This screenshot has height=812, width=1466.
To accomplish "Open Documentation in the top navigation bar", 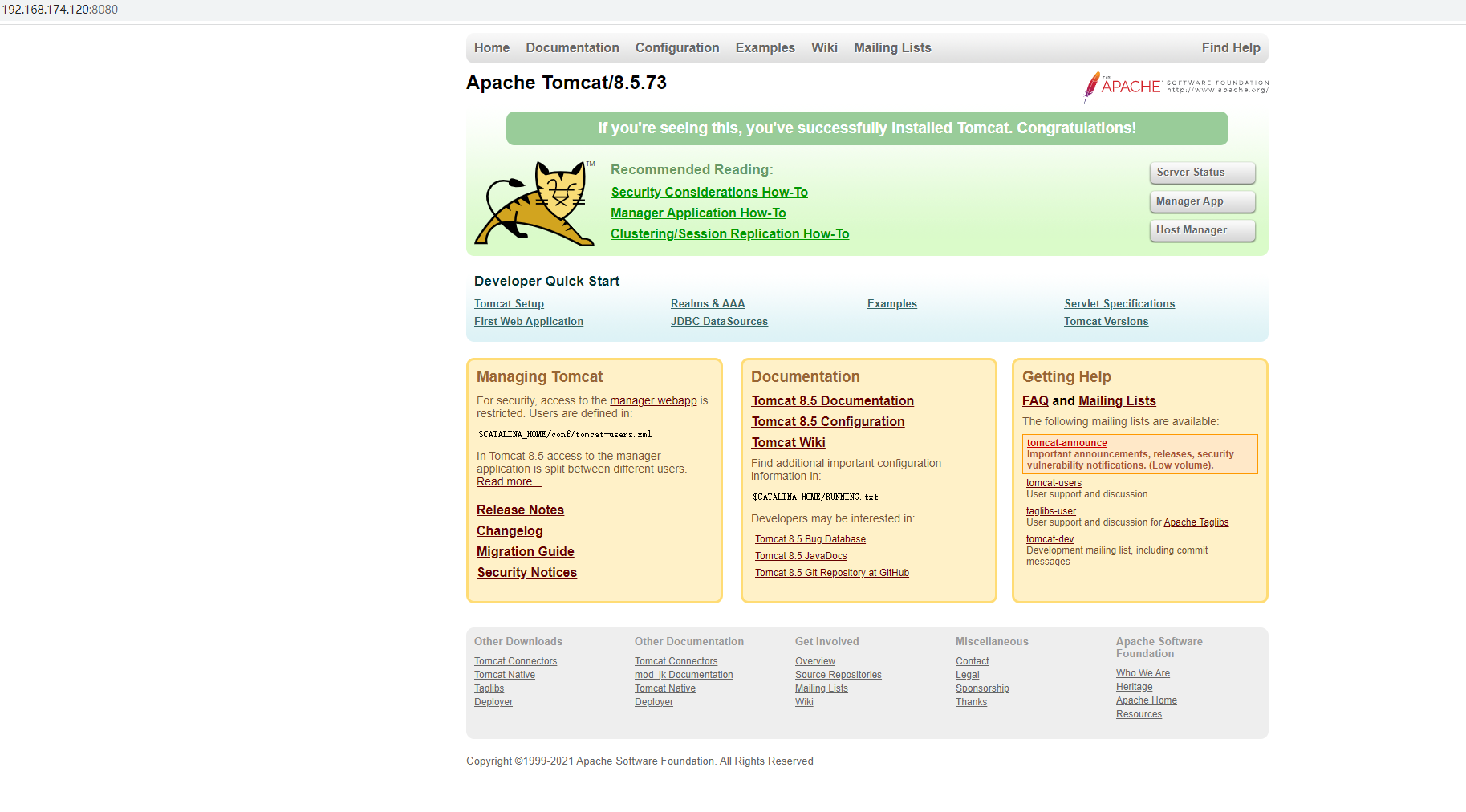I will (573, 48).
